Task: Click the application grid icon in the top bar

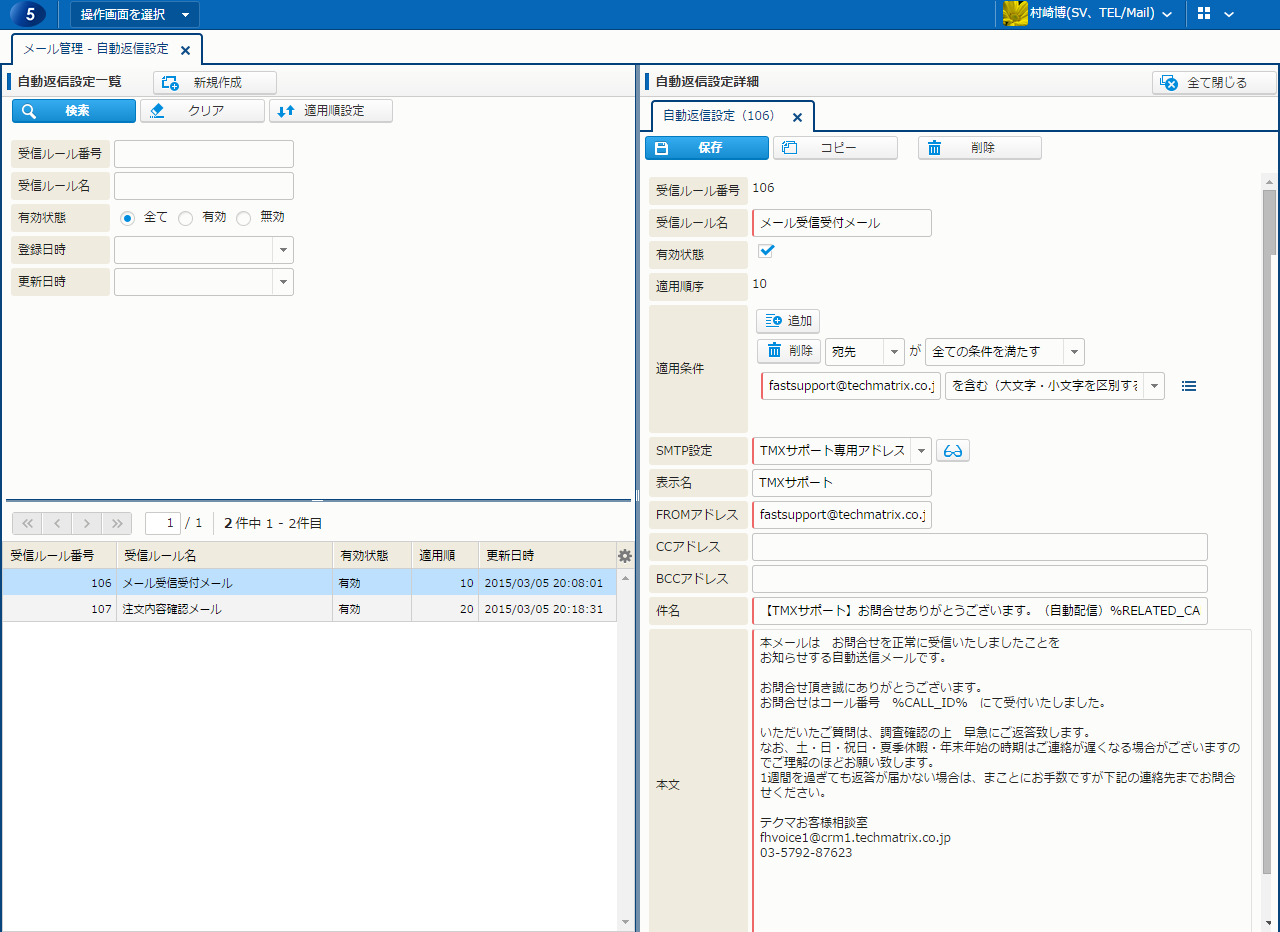Action: [x=1204, y=14]
